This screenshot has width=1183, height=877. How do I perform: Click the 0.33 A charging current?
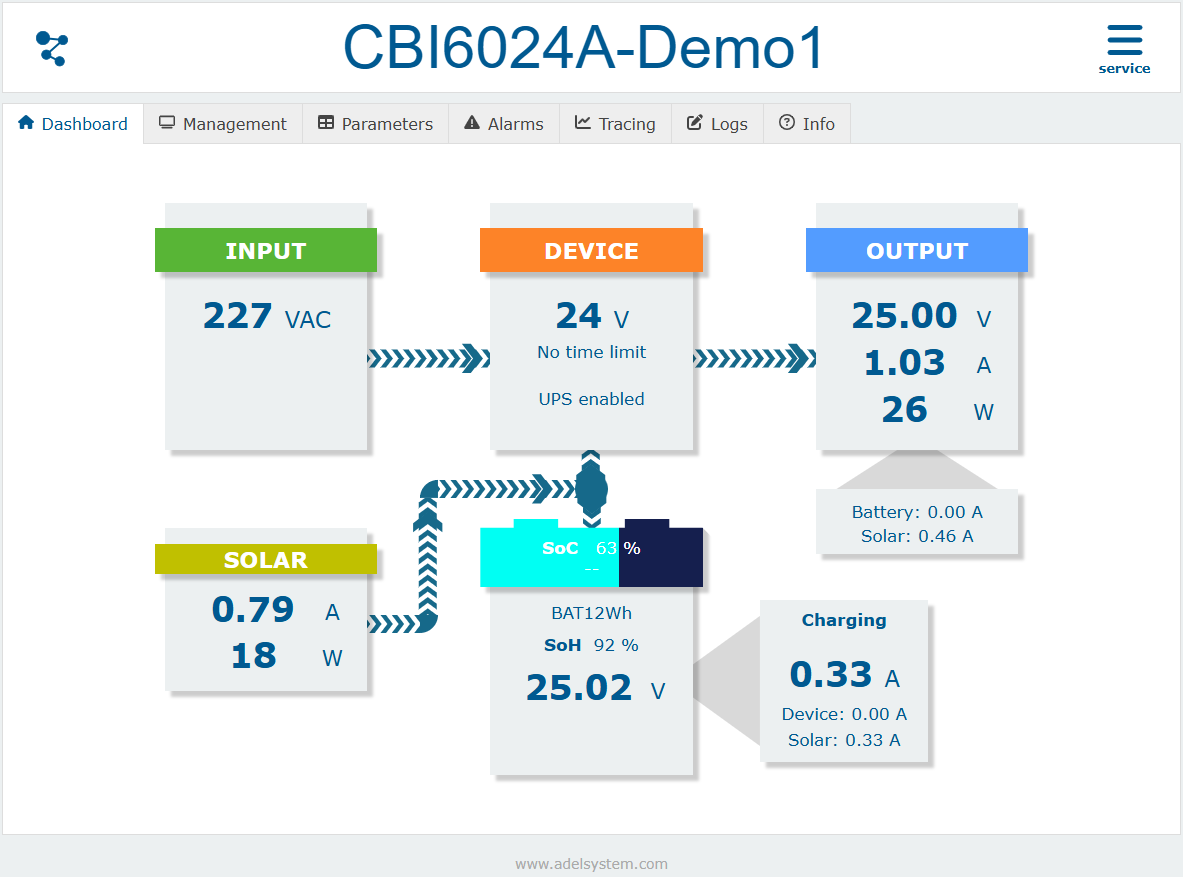[x=844, y=674]
